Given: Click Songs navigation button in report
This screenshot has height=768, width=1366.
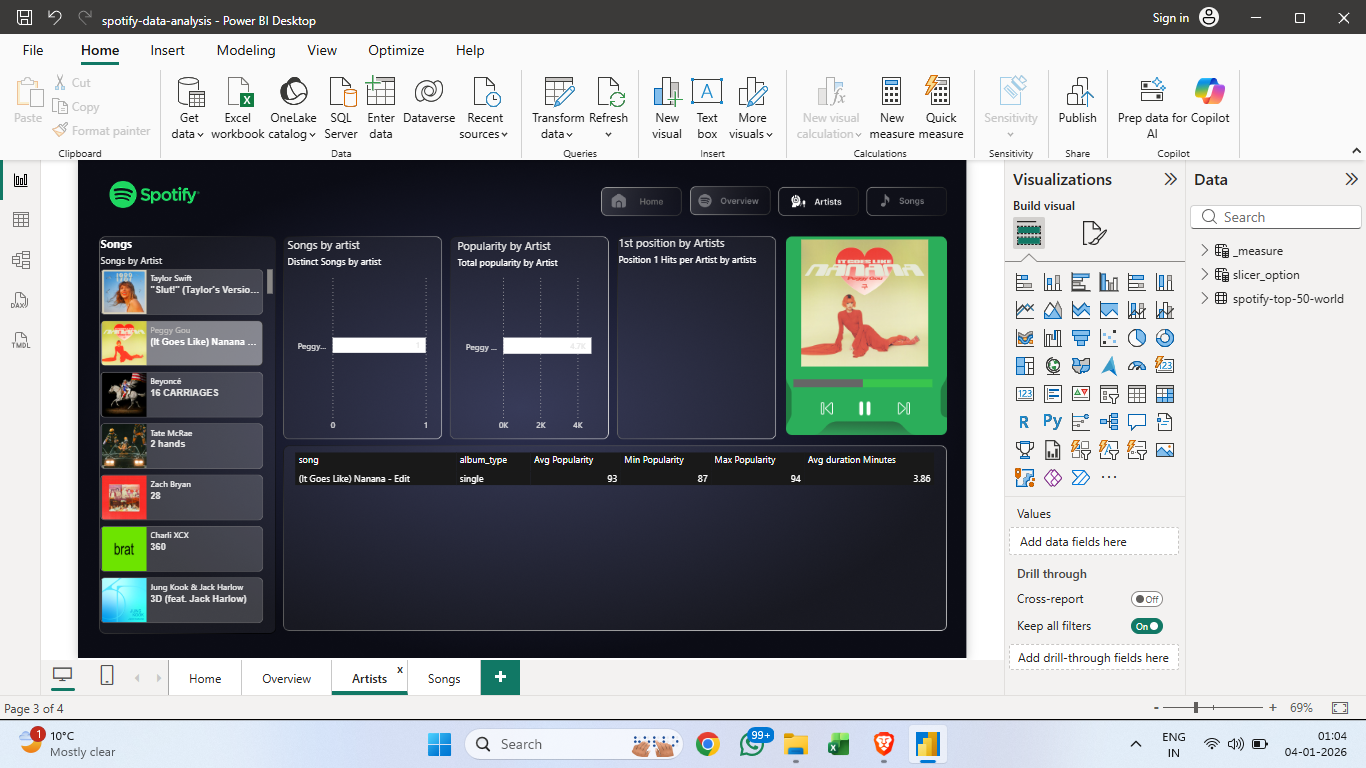Looking at the screenshot, I should point(906,201).
